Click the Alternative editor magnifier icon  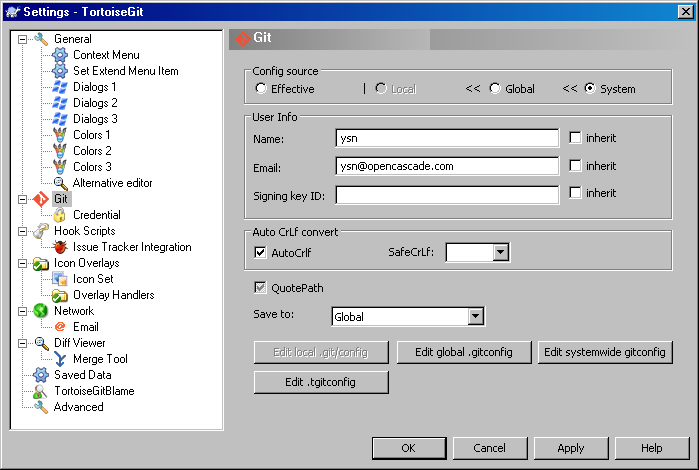coord(59,183)
